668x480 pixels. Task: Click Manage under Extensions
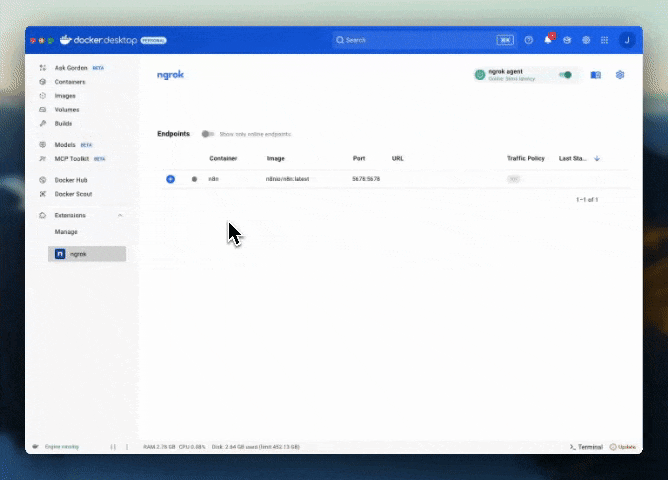66,232
